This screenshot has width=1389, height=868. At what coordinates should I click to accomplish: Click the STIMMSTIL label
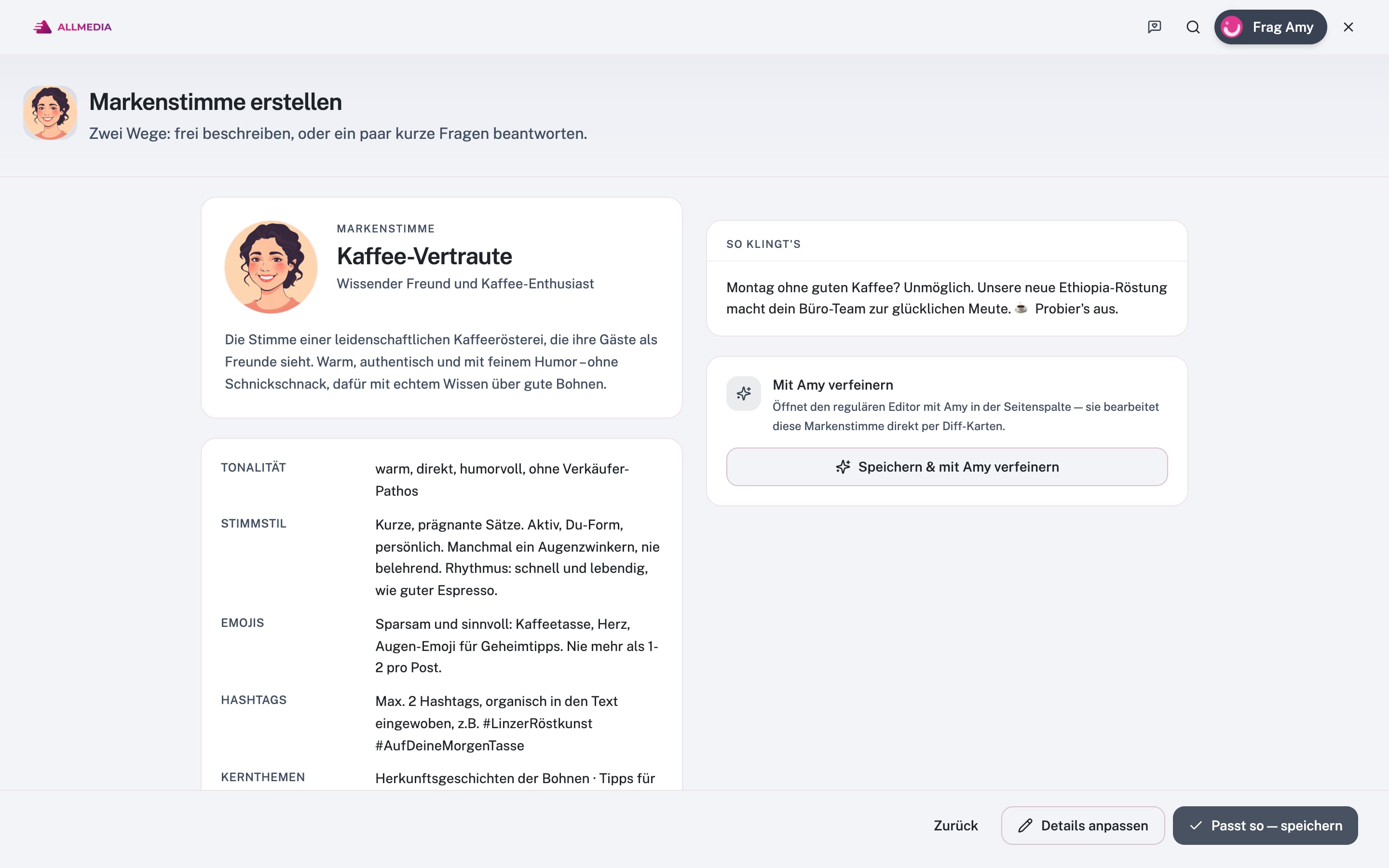254,524
